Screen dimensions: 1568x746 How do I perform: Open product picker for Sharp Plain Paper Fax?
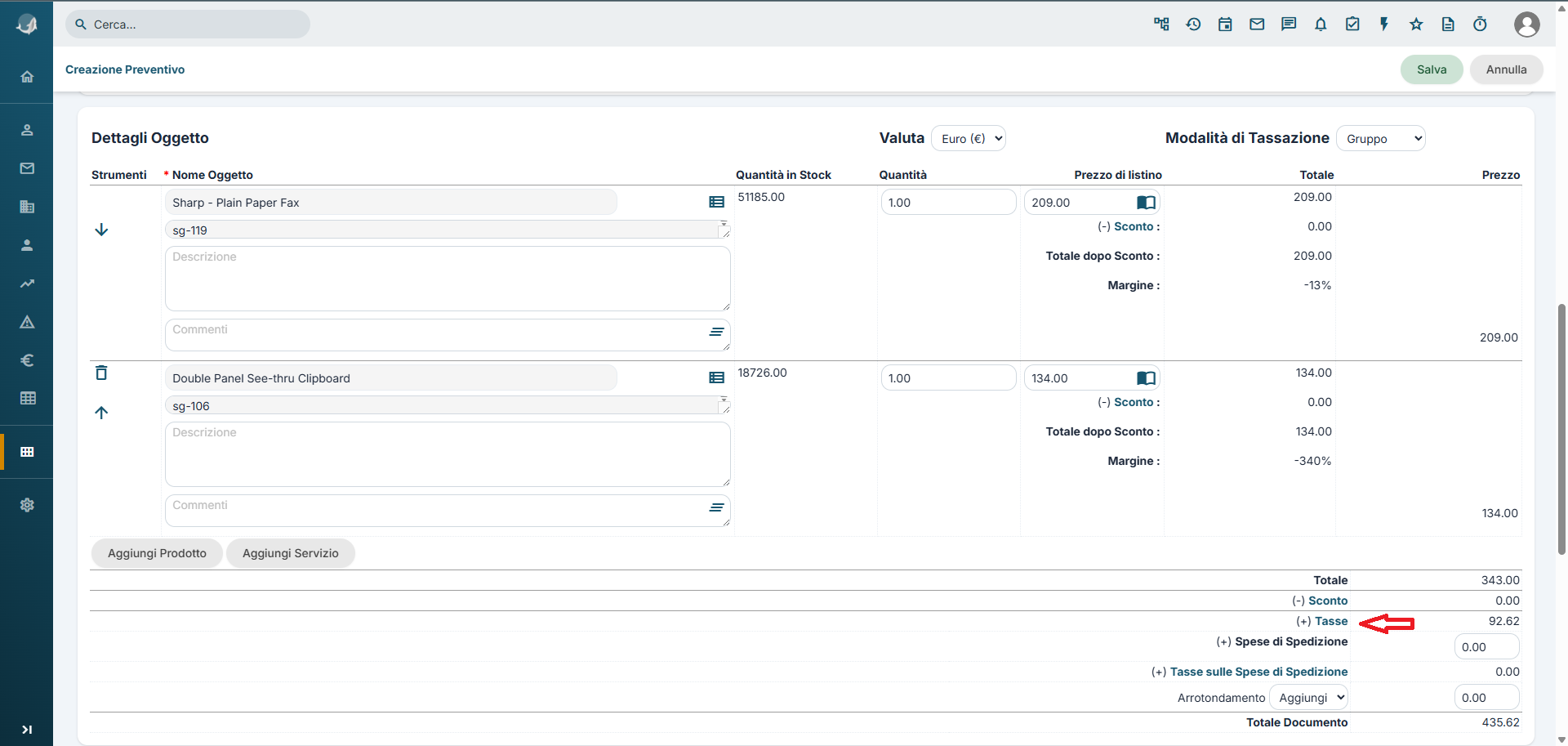[716, 202]
